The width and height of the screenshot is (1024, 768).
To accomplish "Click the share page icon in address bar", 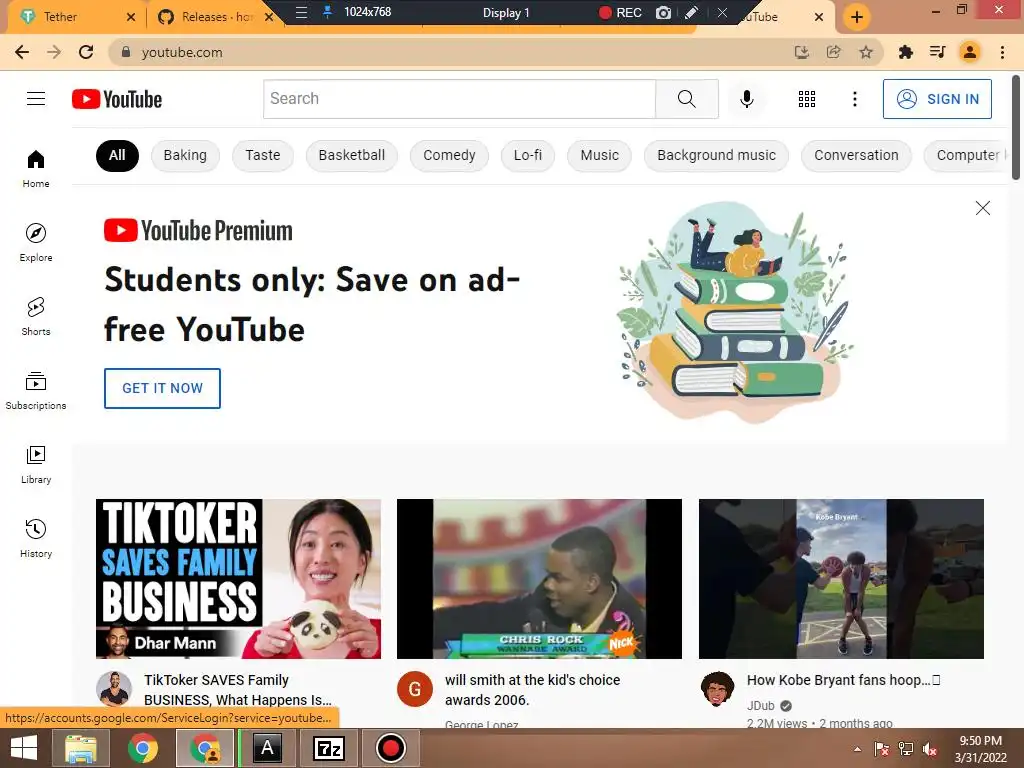I will point(833,52).
